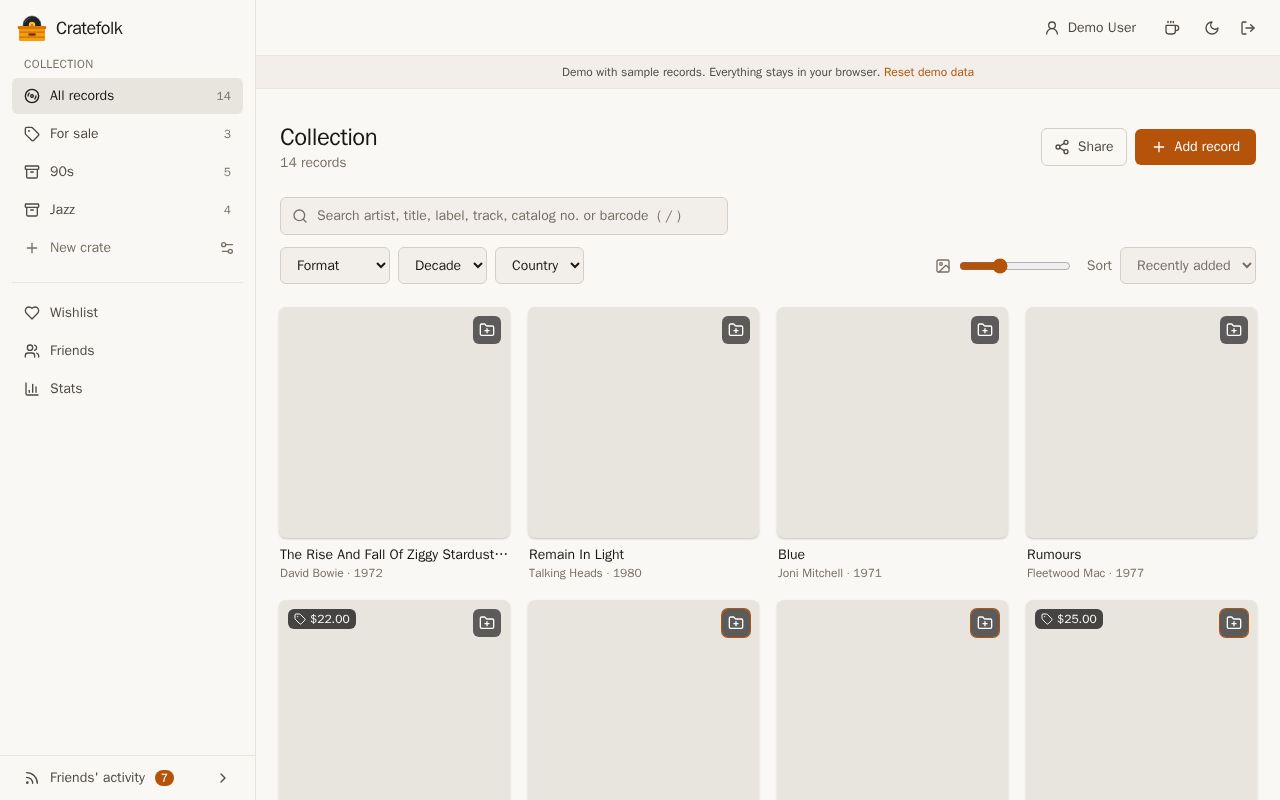Click the $25.00 price tag badge

pyautogui.click(x=1069, y=619)
